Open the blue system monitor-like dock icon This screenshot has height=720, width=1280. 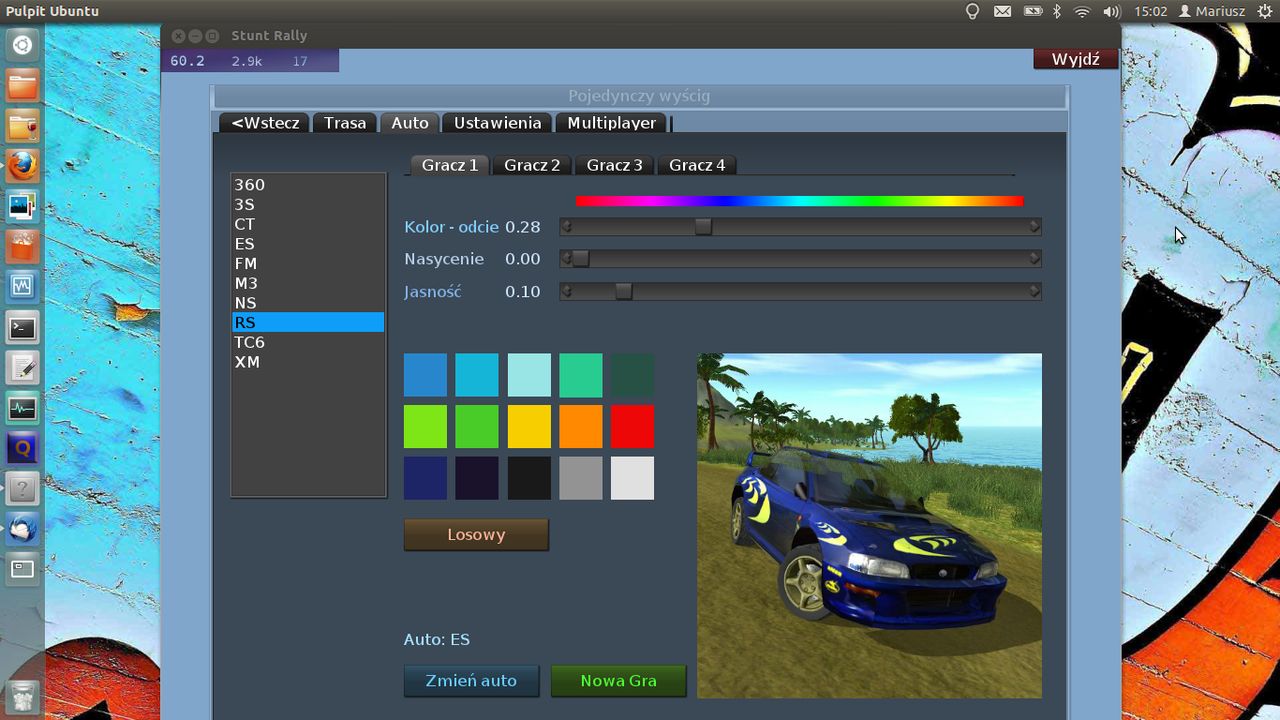click(x=23, y=287)
